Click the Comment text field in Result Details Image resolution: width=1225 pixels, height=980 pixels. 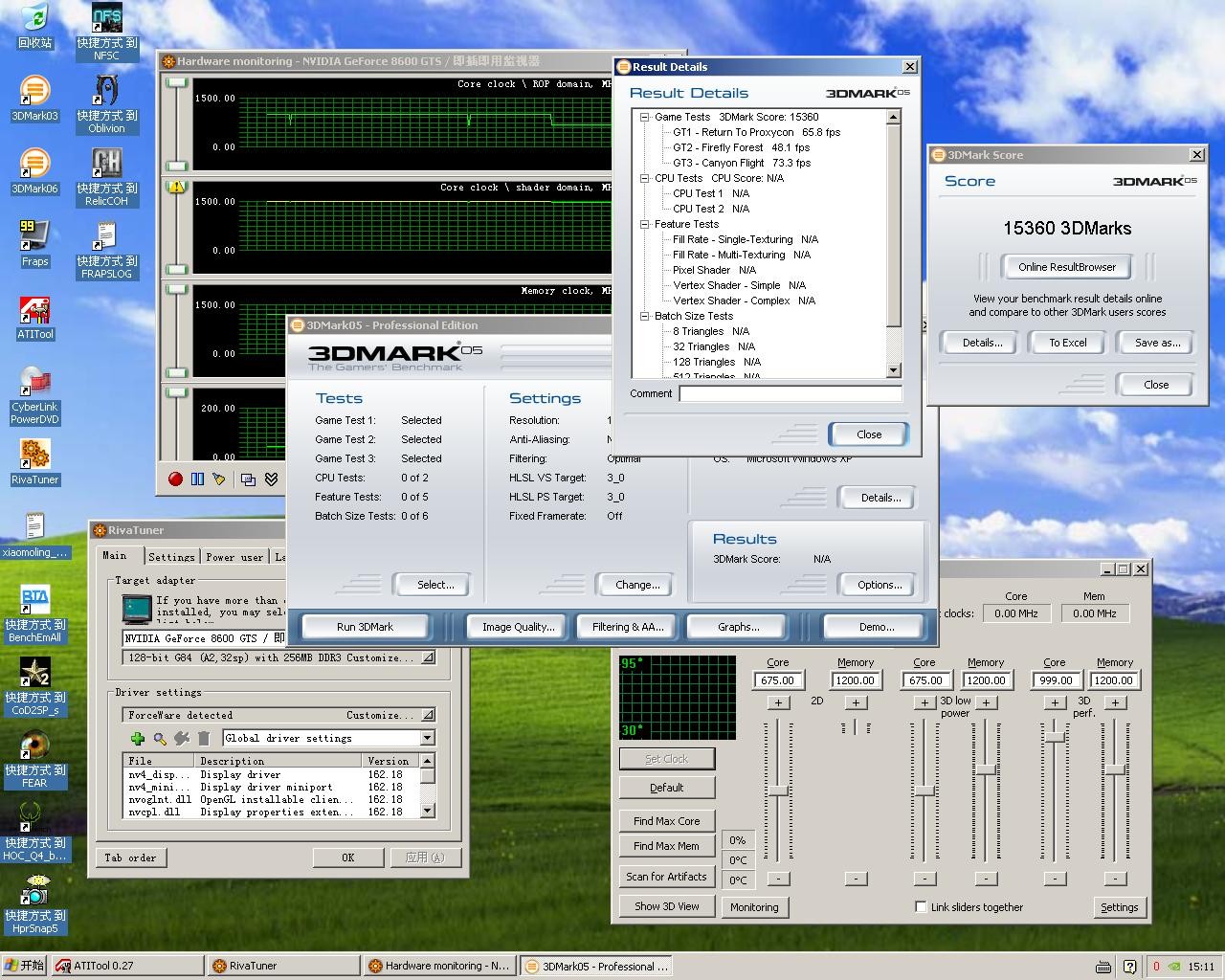pyautogui.click(x=791, y=394)
